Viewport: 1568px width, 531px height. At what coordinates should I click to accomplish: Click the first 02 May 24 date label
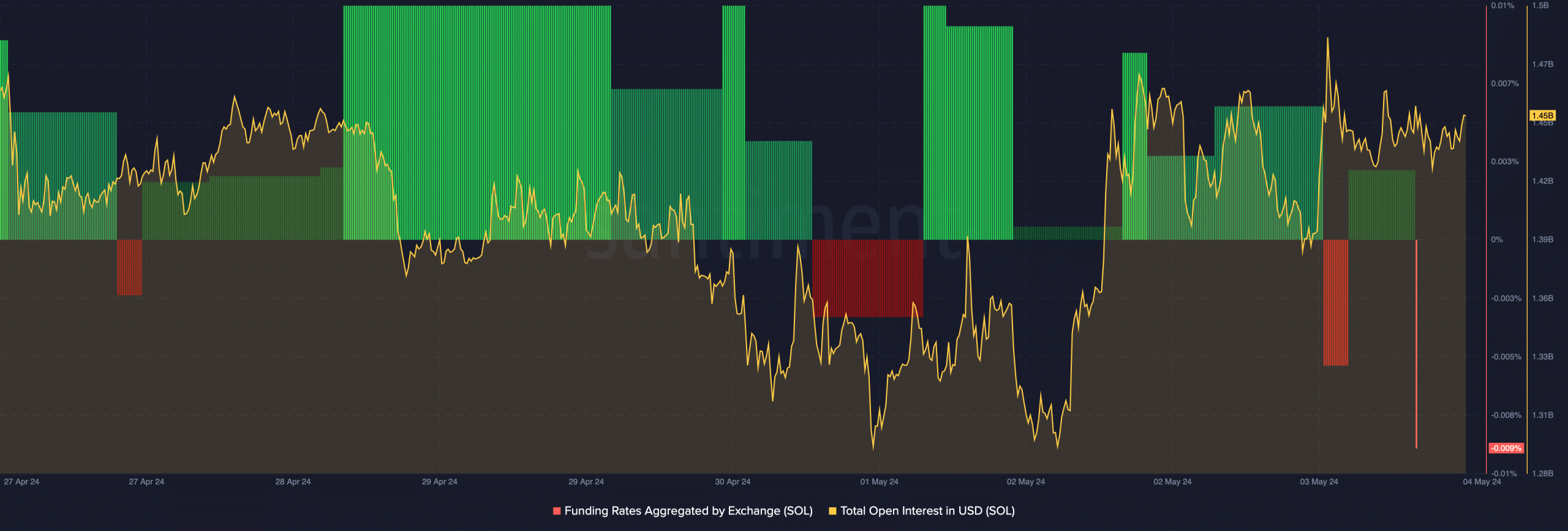(x=1026, y=482)
